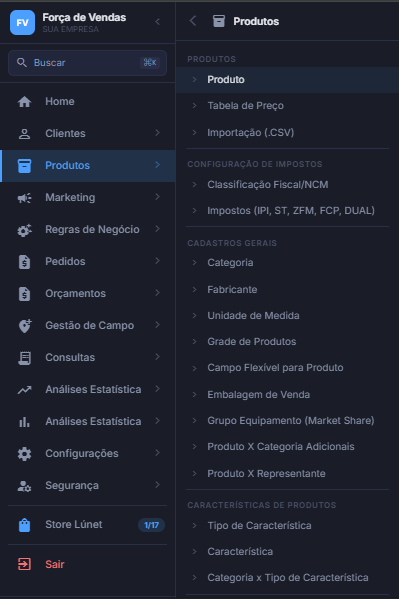Select the Pedidos invoice icon

[x=24, y=262]
